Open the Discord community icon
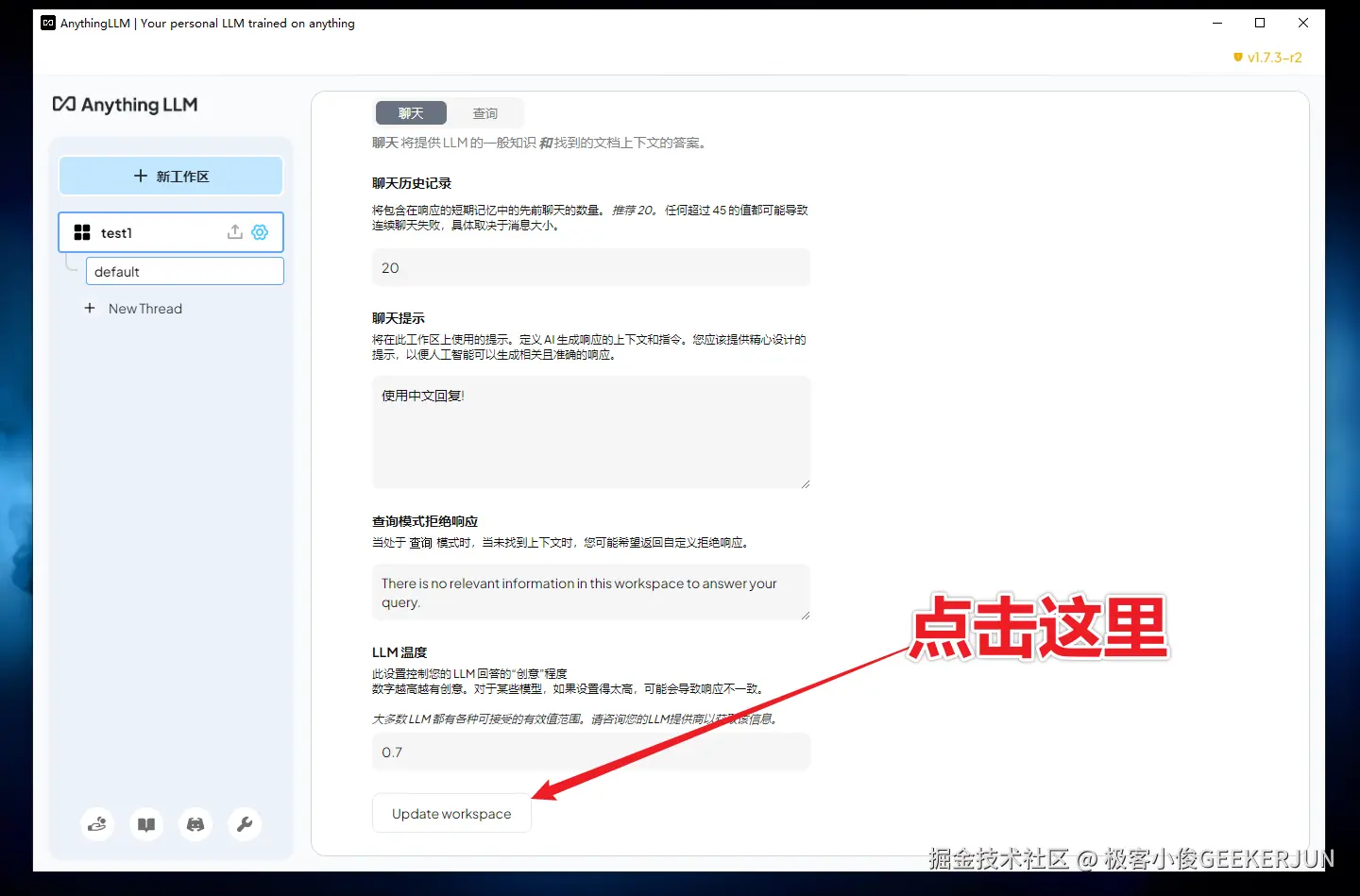 point(195,824)
